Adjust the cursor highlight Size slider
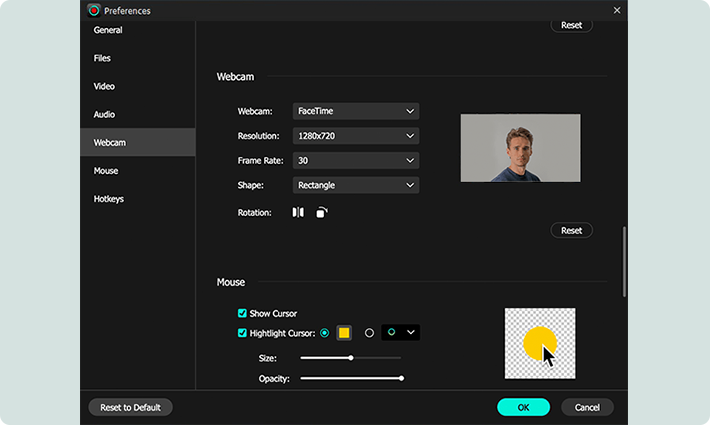 pos(350,358)
